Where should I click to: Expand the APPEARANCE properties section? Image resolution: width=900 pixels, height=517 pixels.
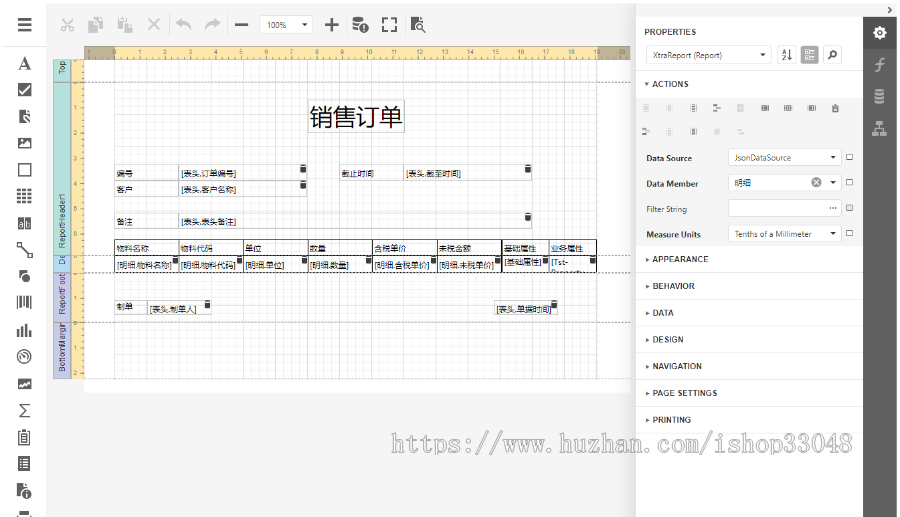680,259
